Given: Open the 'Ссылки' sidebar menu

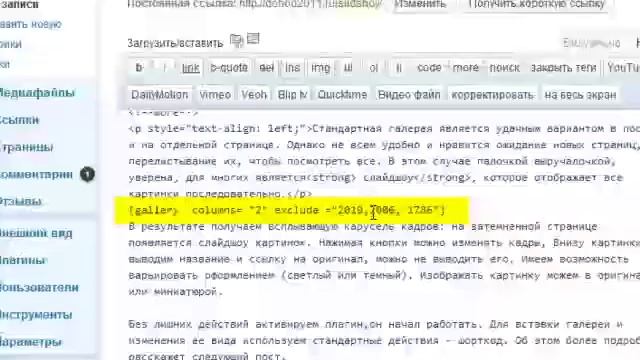Looking at the screenshot, I should [20, 120].
